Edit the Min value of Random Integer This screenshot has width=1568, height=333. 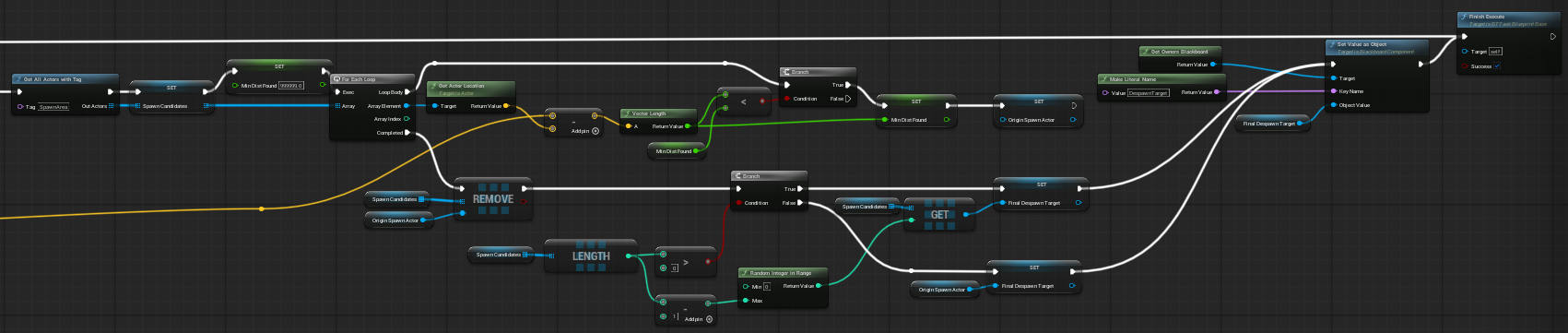766,287
